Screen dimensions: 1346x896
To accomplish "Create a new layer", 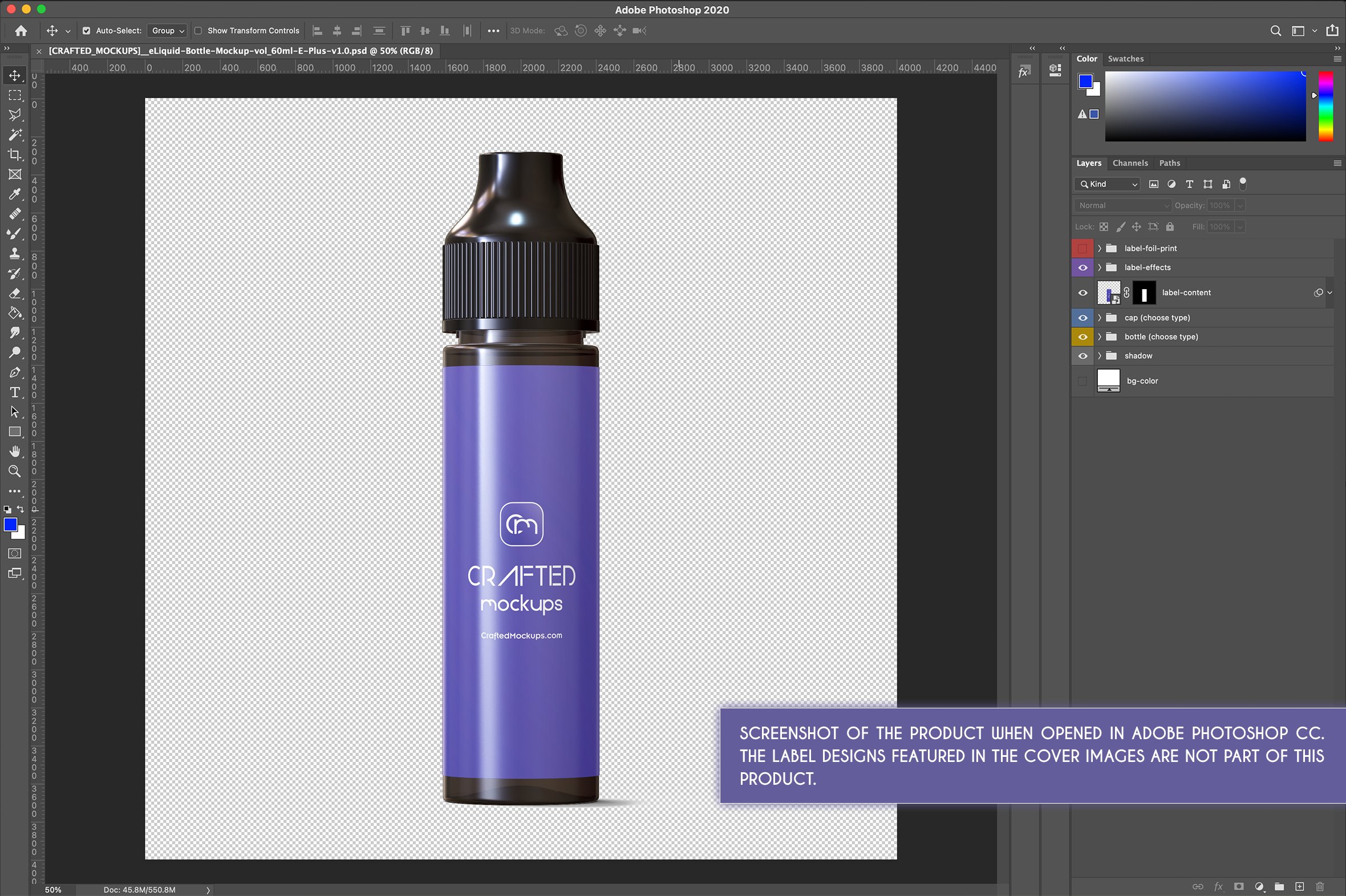I will [1300, 886].
